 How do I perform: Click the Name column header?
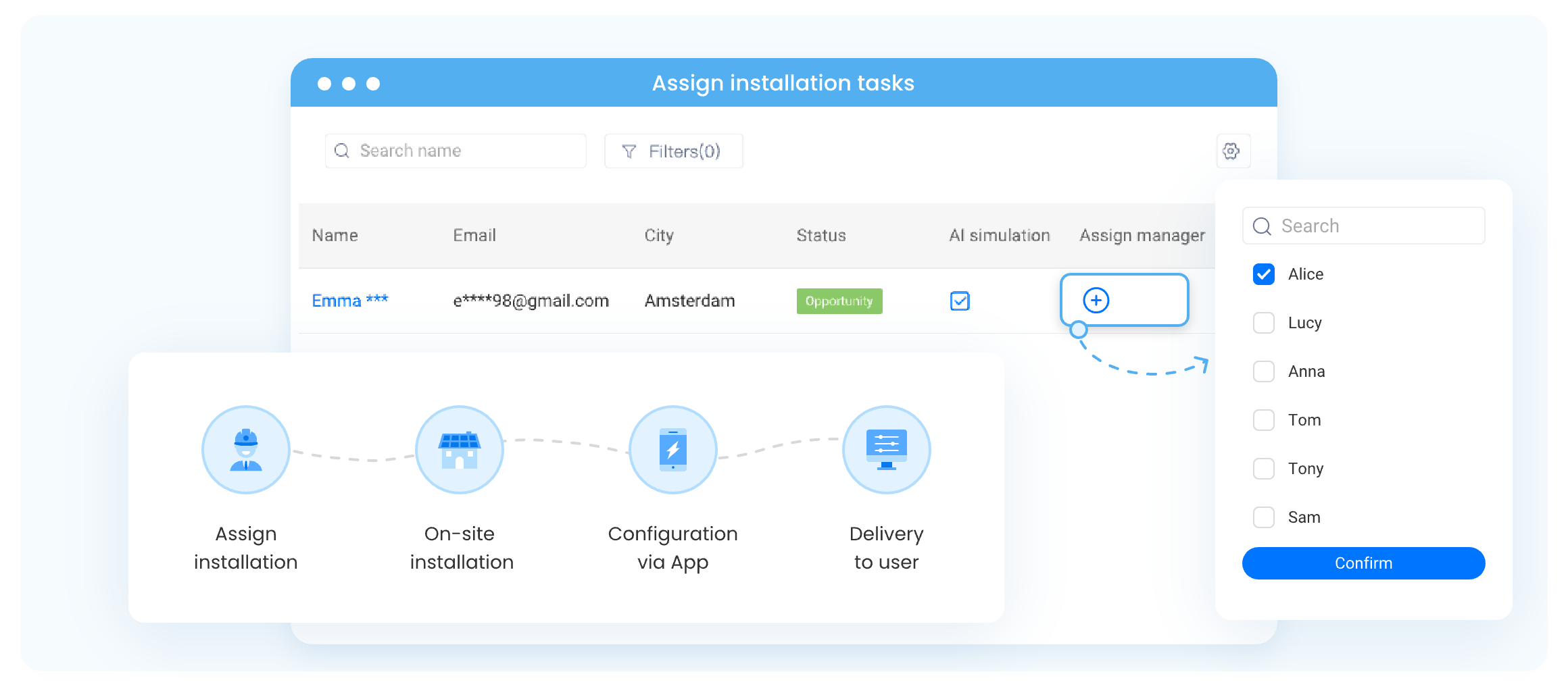coord(335,236)
